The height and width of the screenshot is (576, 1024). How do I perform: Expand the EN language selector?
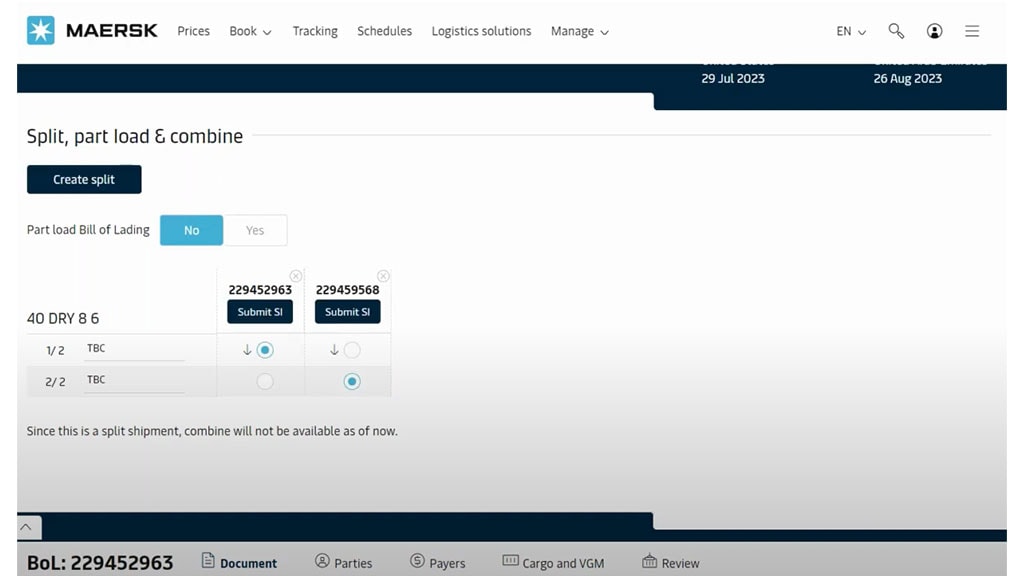(x=849, y=31)
